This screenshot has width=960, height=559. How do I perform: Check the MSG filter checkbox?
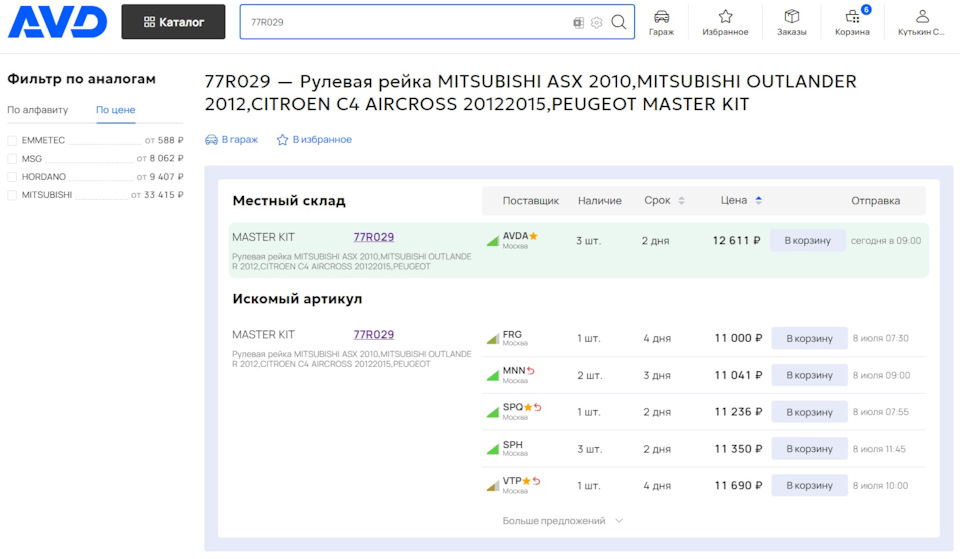pyautogui.click(x=12, y=159)
